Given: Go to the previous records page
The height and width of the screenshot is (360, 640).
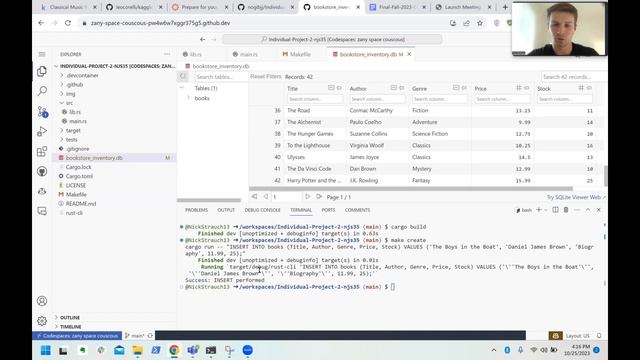Looking at the screenshot, I should (265, 197).
